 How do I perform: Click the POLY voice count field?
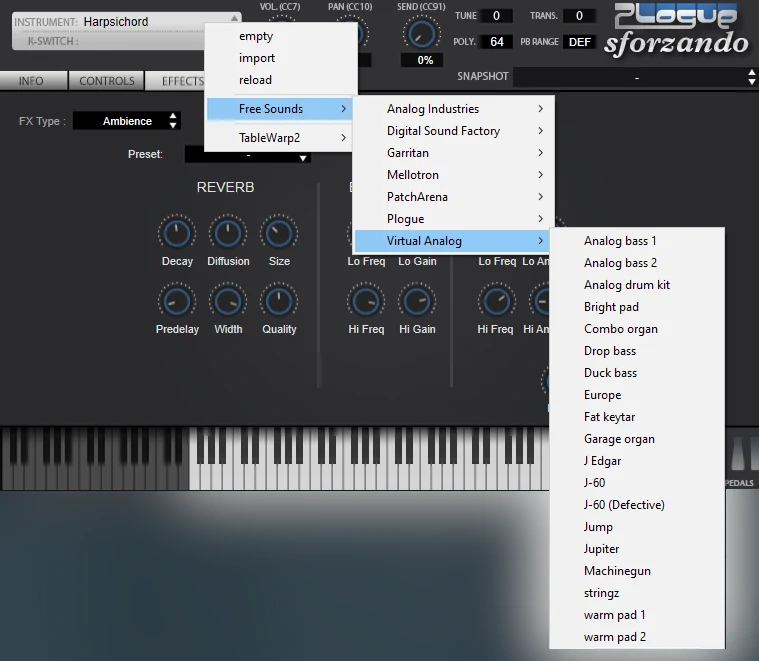pos(496,42)
